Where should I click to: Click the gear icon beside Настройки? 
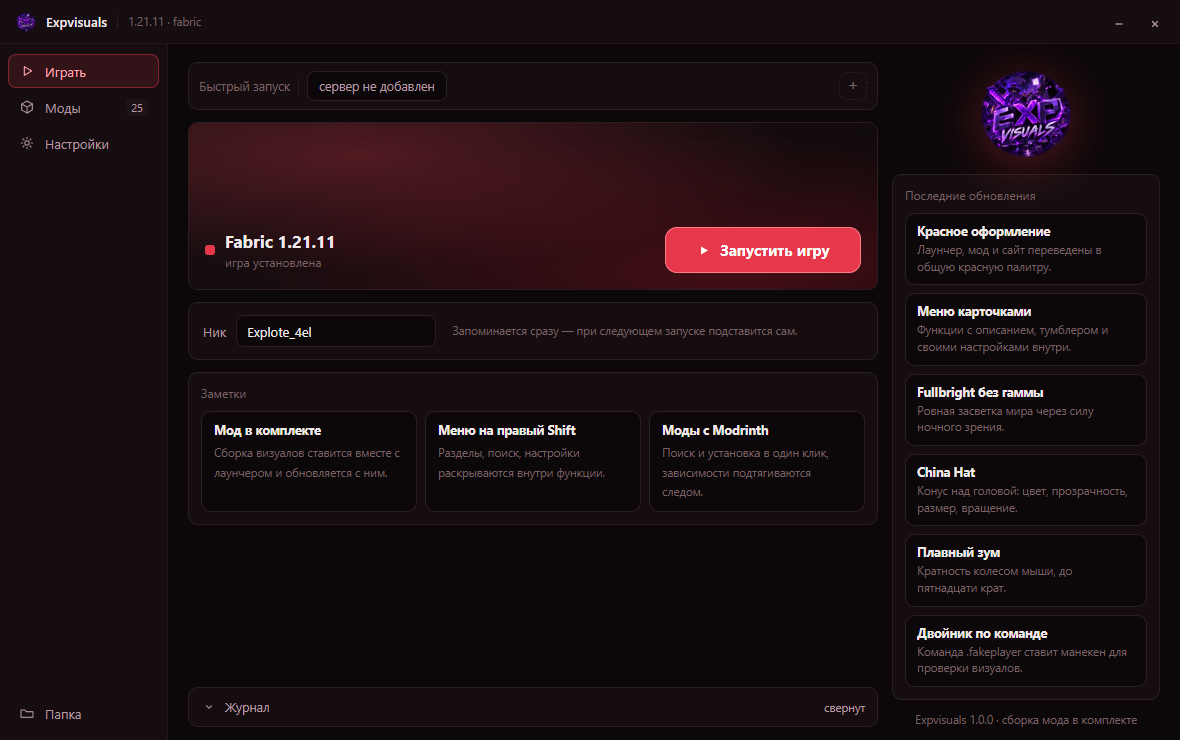click(27, 143)
